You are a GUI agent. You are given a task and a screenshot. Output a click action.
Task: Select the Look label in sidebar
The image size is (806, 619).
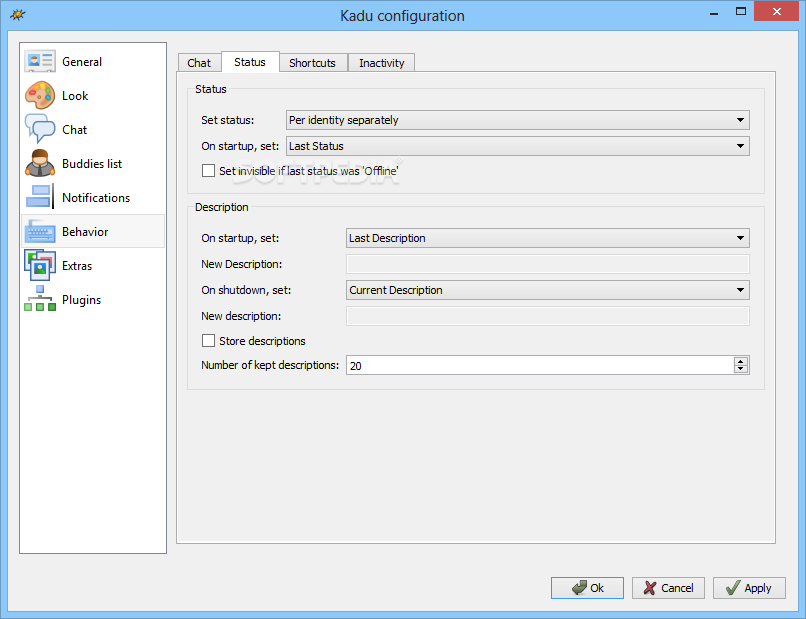[x=75, y=96]
